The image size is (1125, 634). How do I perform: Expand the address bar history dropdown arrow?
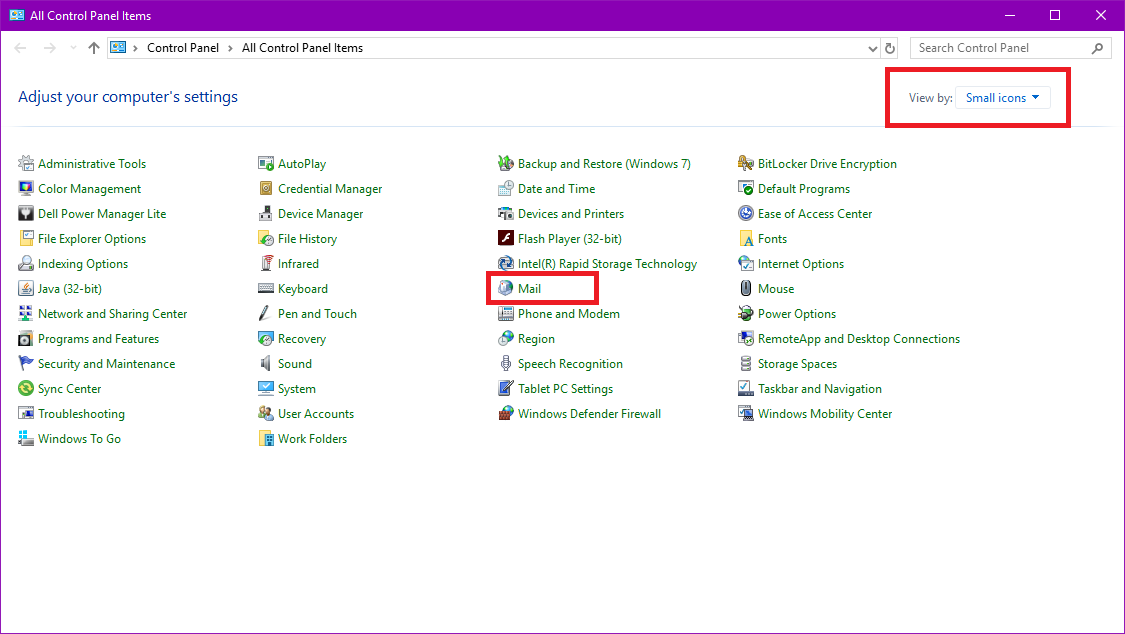872,49
